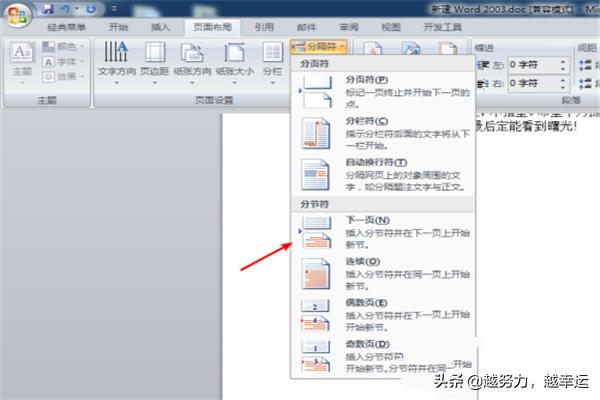Image resolution: width=600 pixels, height=400 pixels.
Task: Insert 分栏符(C) column break
Action: point(383,133)
